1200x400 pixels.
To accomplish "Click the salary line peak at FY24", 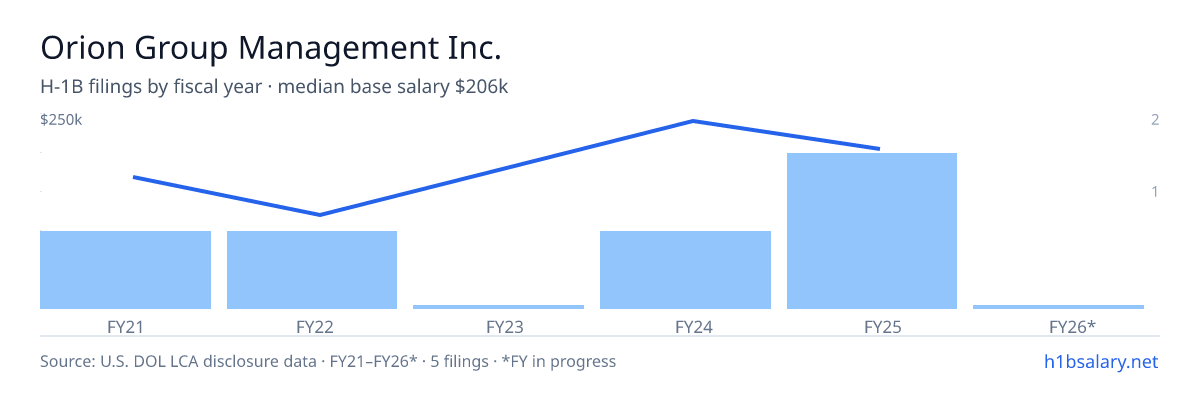I will coord(693,121).
